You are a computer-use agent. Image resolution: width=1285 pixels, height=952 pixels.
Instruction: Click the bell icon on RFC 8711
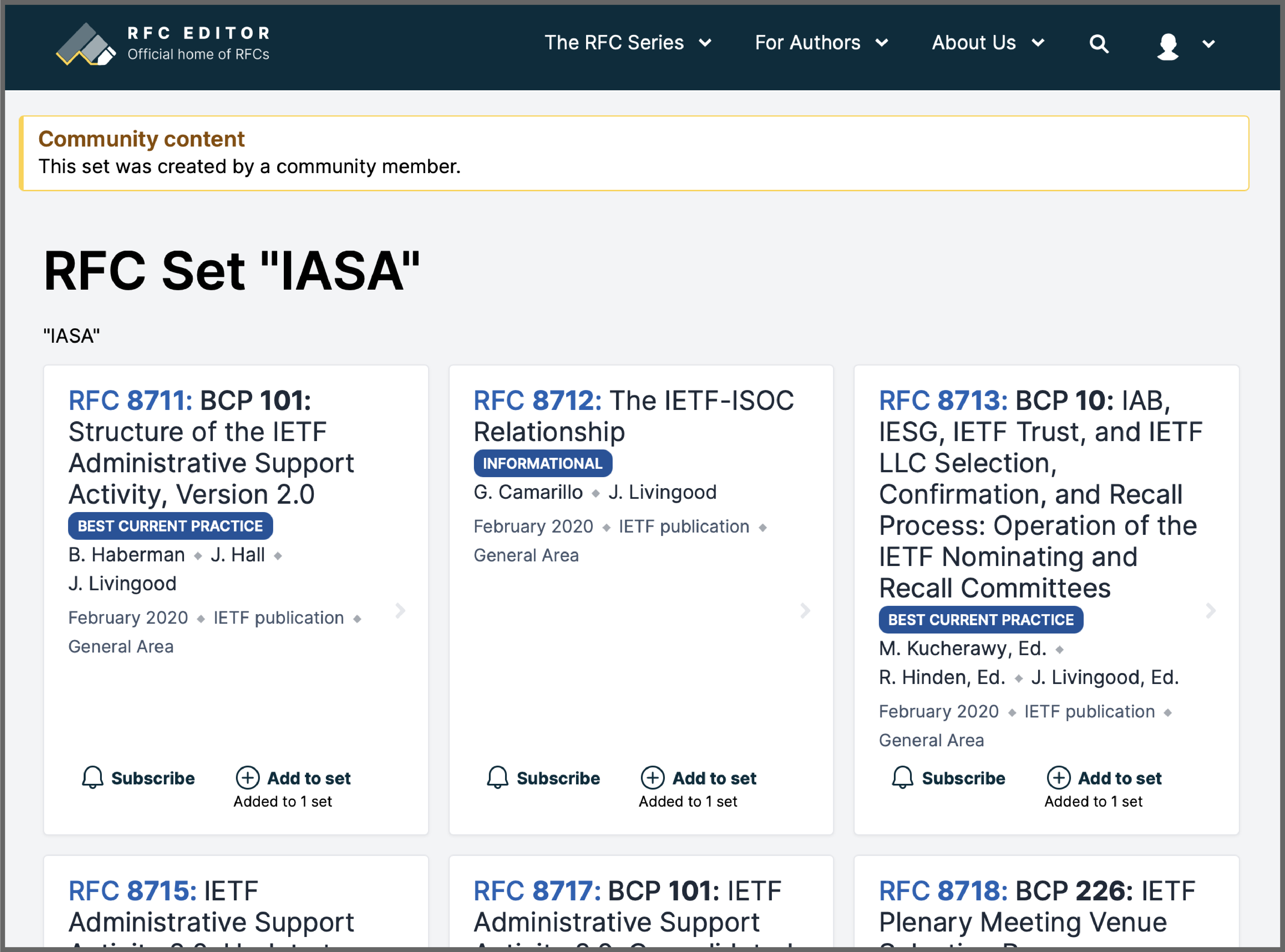(x=92, y=777)
